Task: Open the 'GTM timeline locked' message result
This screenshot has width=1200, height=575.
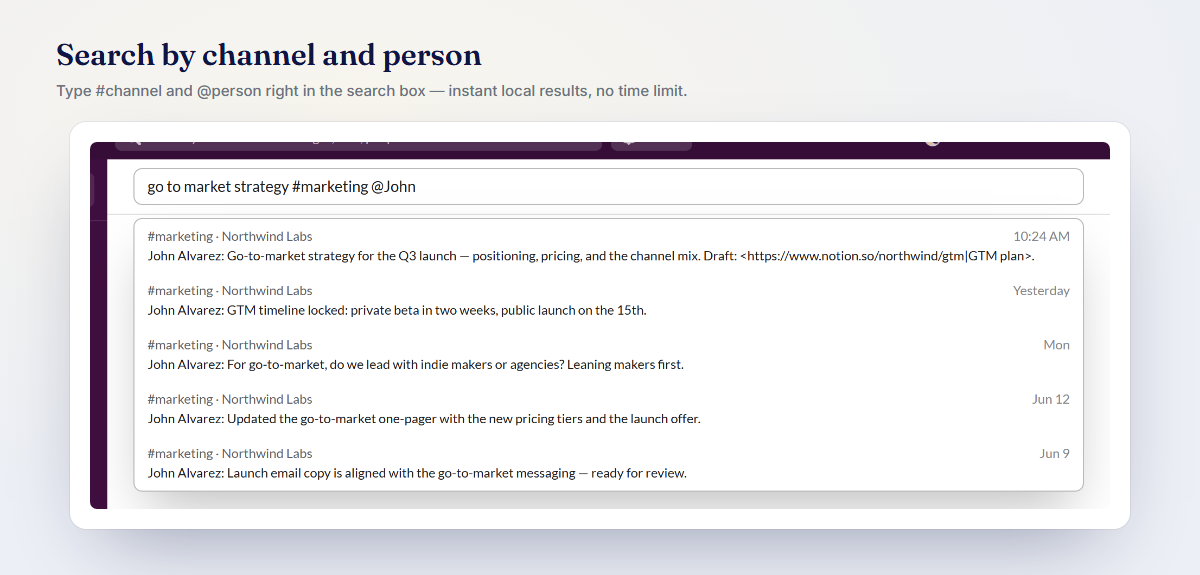Action: [608, 300]
